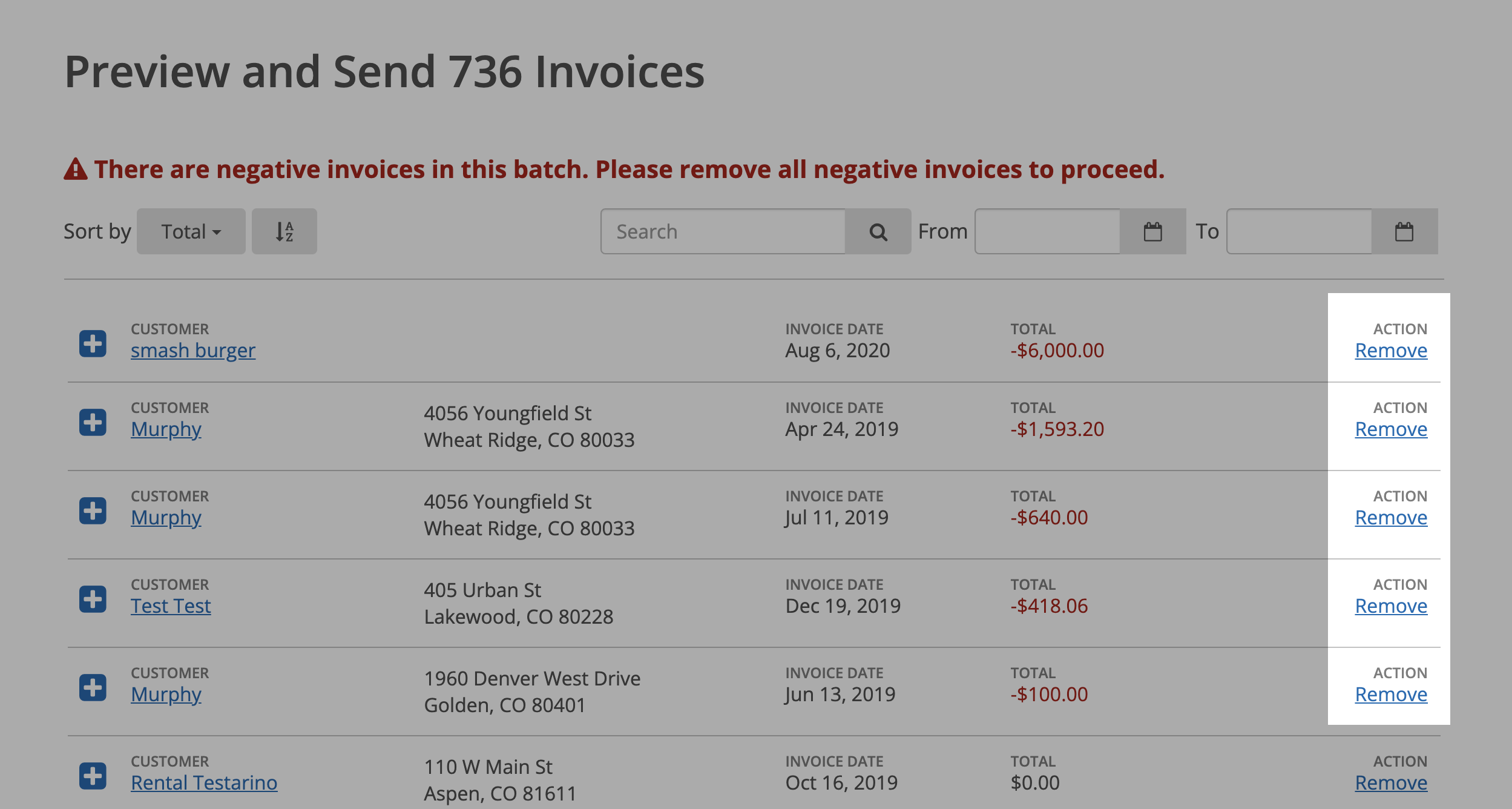Expand the Murphy Apr 24, 2019 invoice
Viewport: 1512px width, 809px height.
[x=93, y=422]
